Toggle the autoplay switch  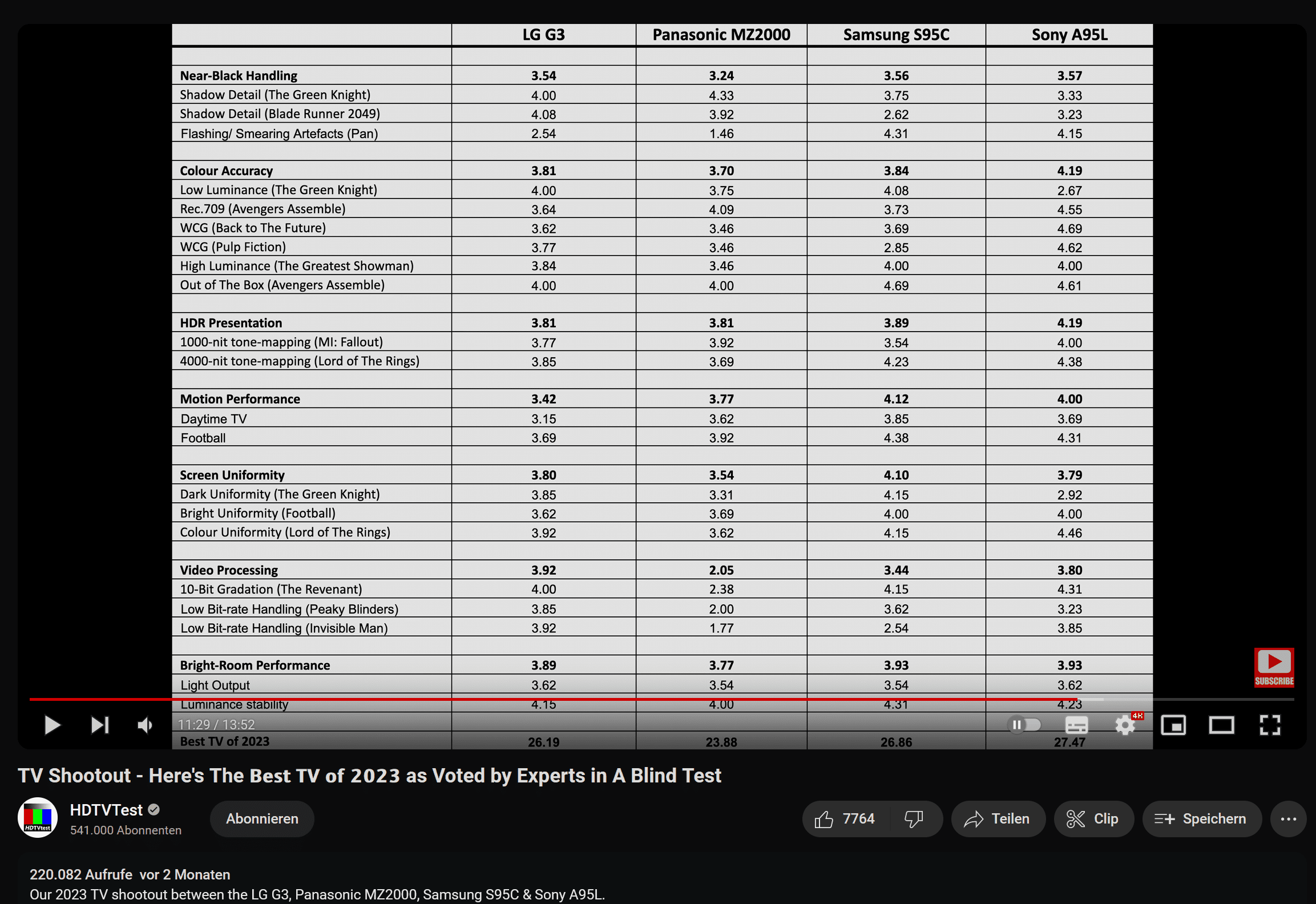pos(1025,725)
